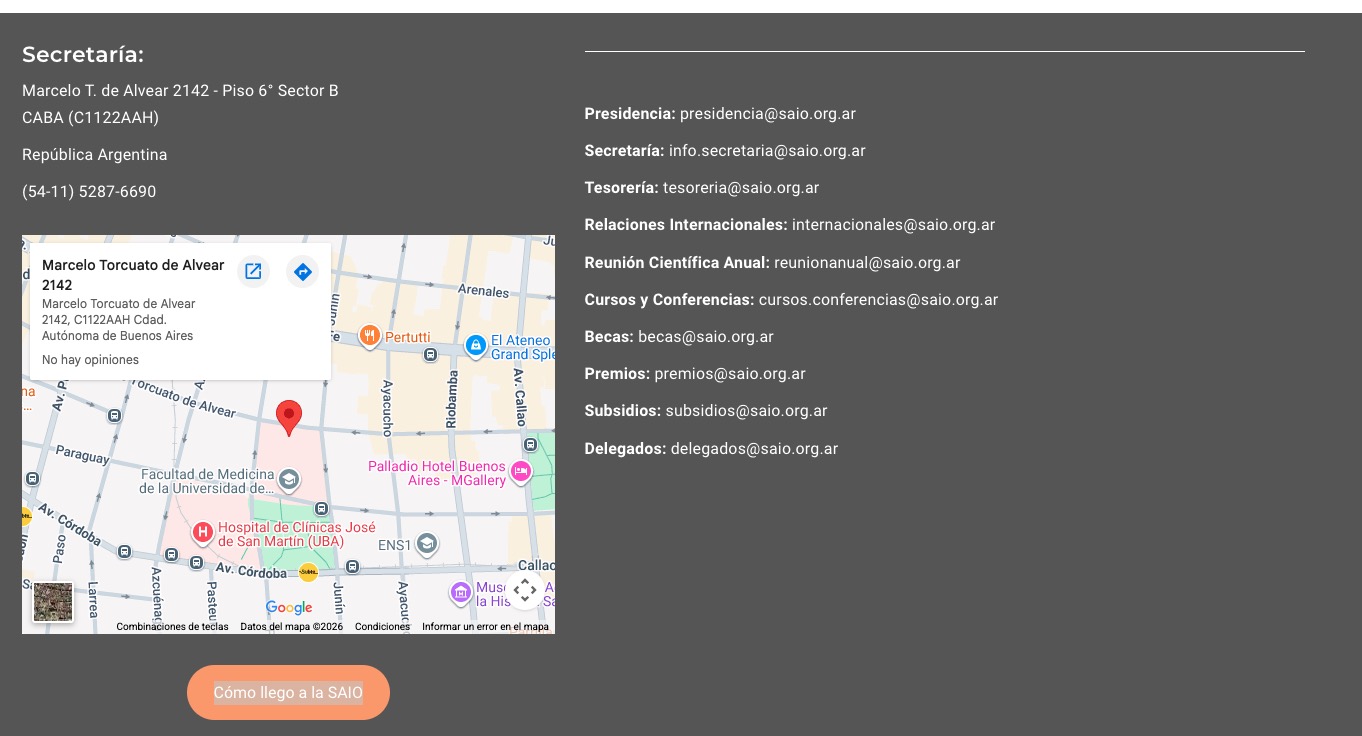The width and height of the screenshot is (1362, 736).
Task: Open Combinaciones de teclas shortcuts
Action: [x=172, y=627]
